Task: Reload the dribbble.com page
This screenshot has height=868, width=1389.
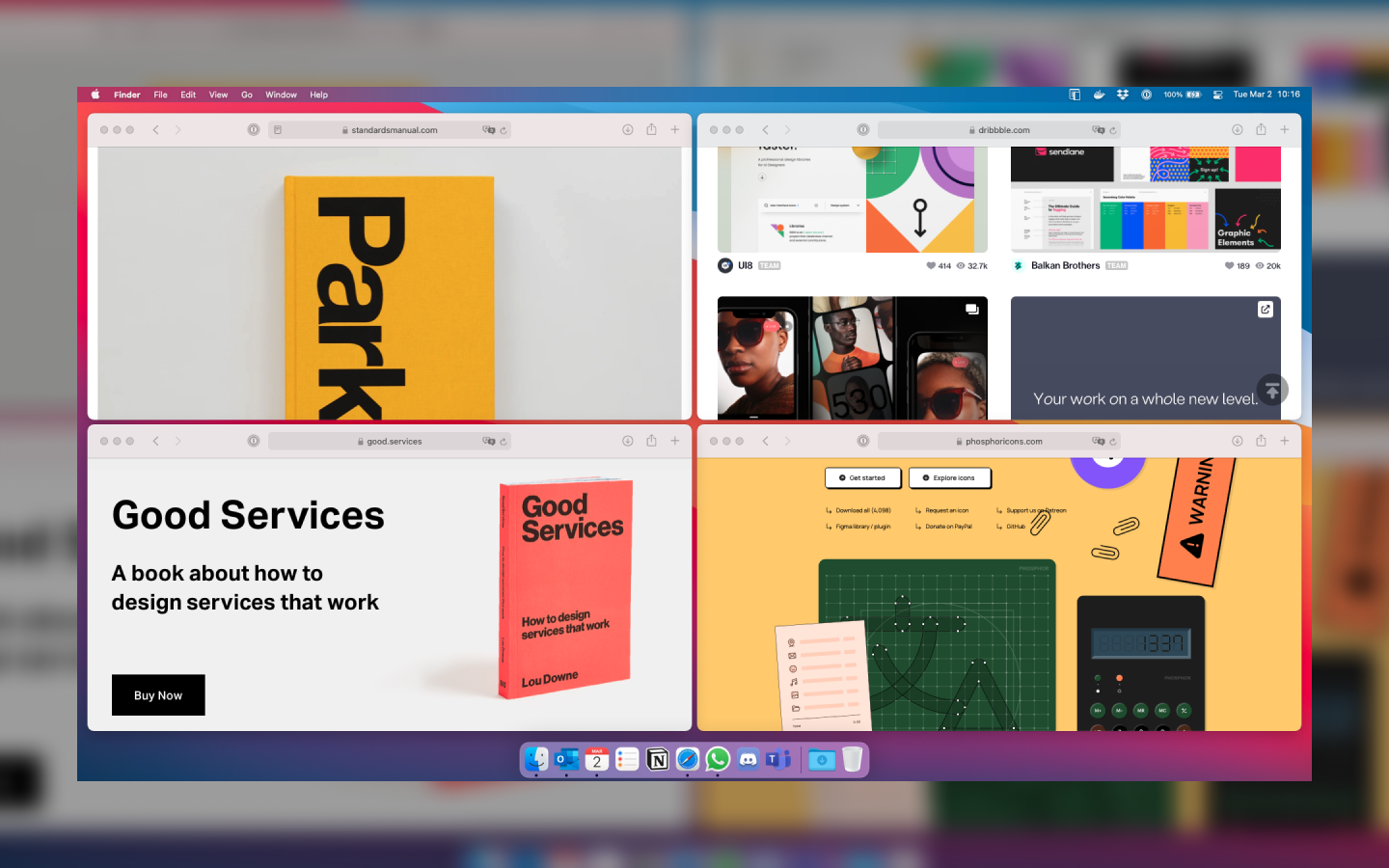Action: pyautogui.click(x=1113, y=130)
